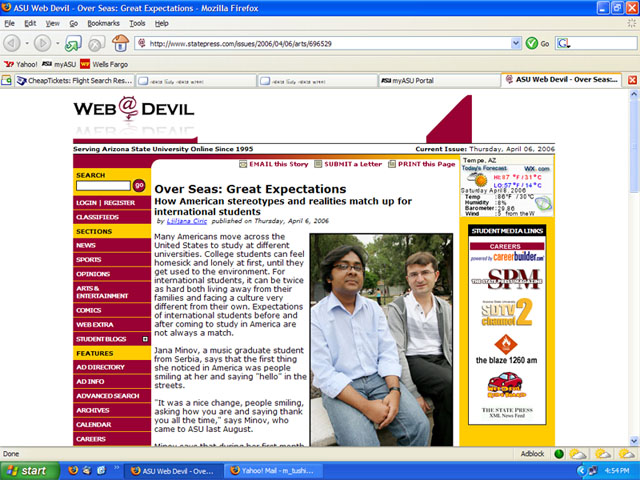Open the Yahoo! bookmark
The height and width of the screenshot is (480, 640).
click(x=21, y=64)
